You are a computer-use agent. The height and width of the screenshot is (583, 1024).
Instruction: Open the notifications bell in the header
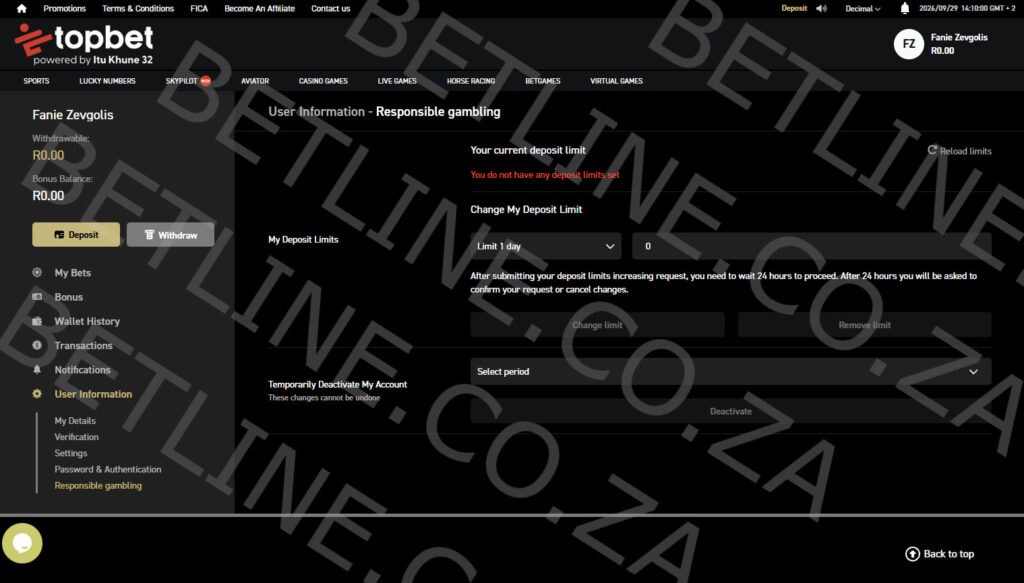904,8
